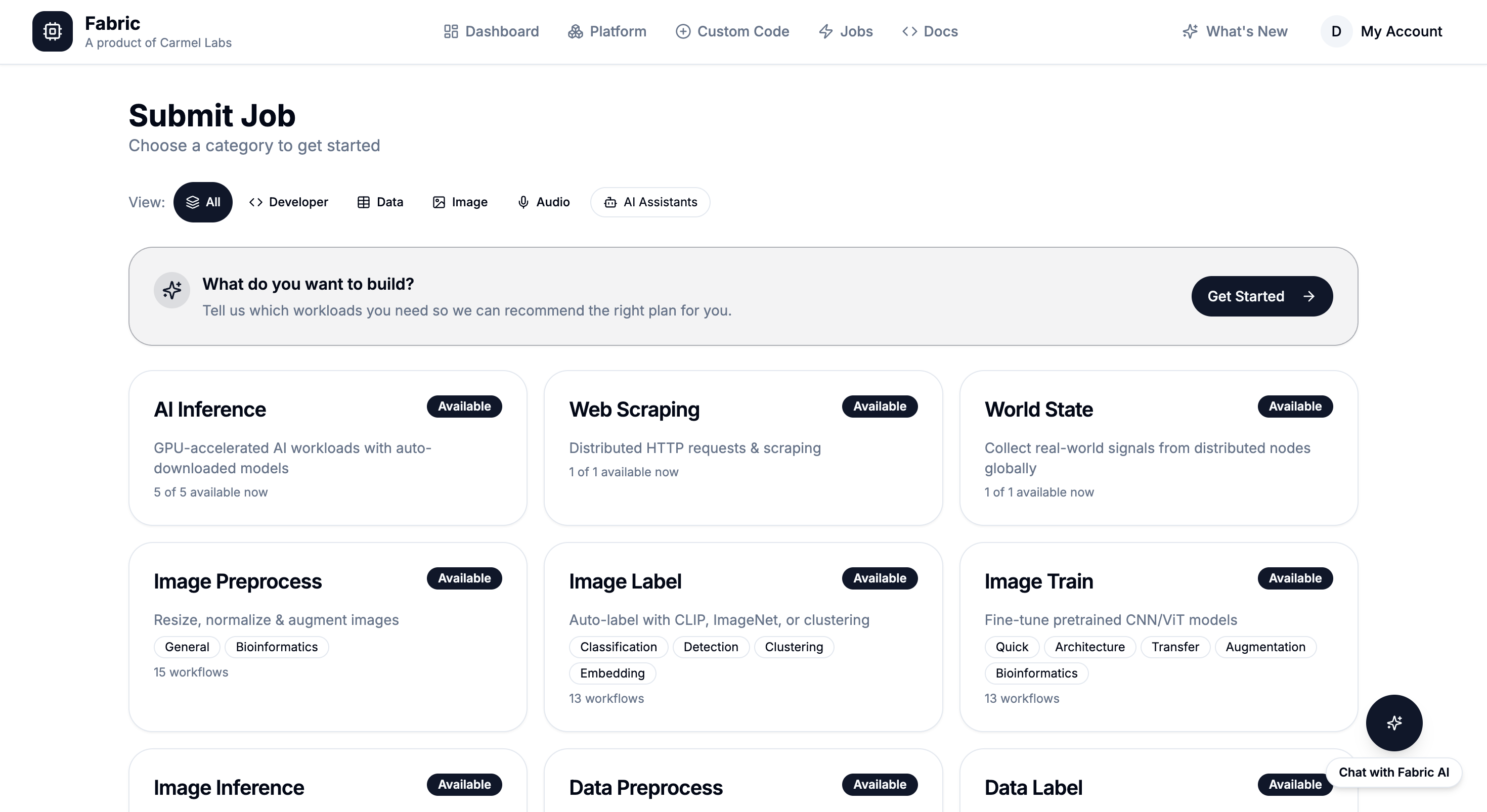This screenshot has width=1487, height=812.
Task: Click the Bioinformatics tag under Image Preprocess
Action: pos(277,646)
